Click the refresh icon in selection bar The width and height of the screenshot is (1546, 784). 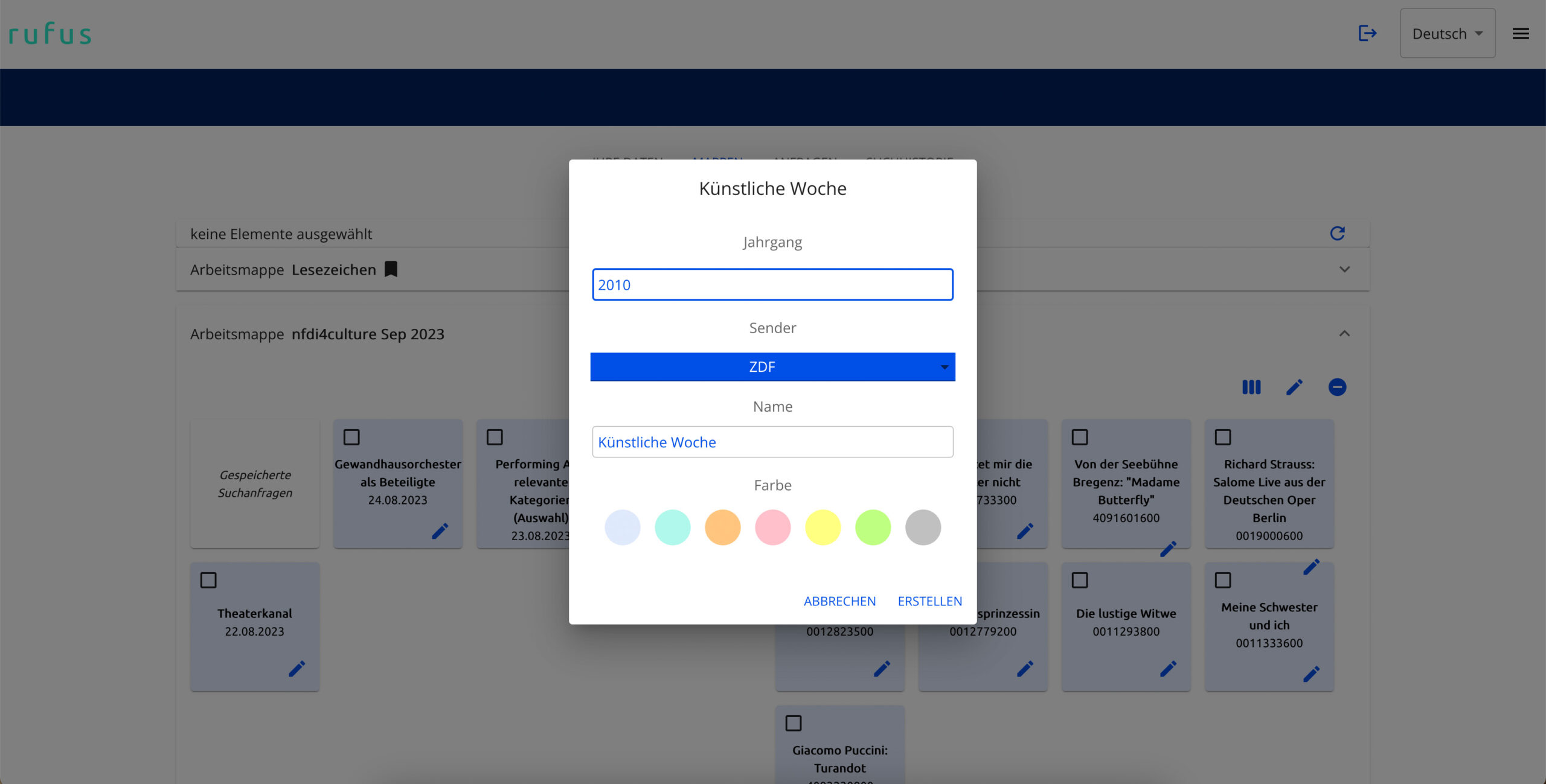[x=1337, y=234]
